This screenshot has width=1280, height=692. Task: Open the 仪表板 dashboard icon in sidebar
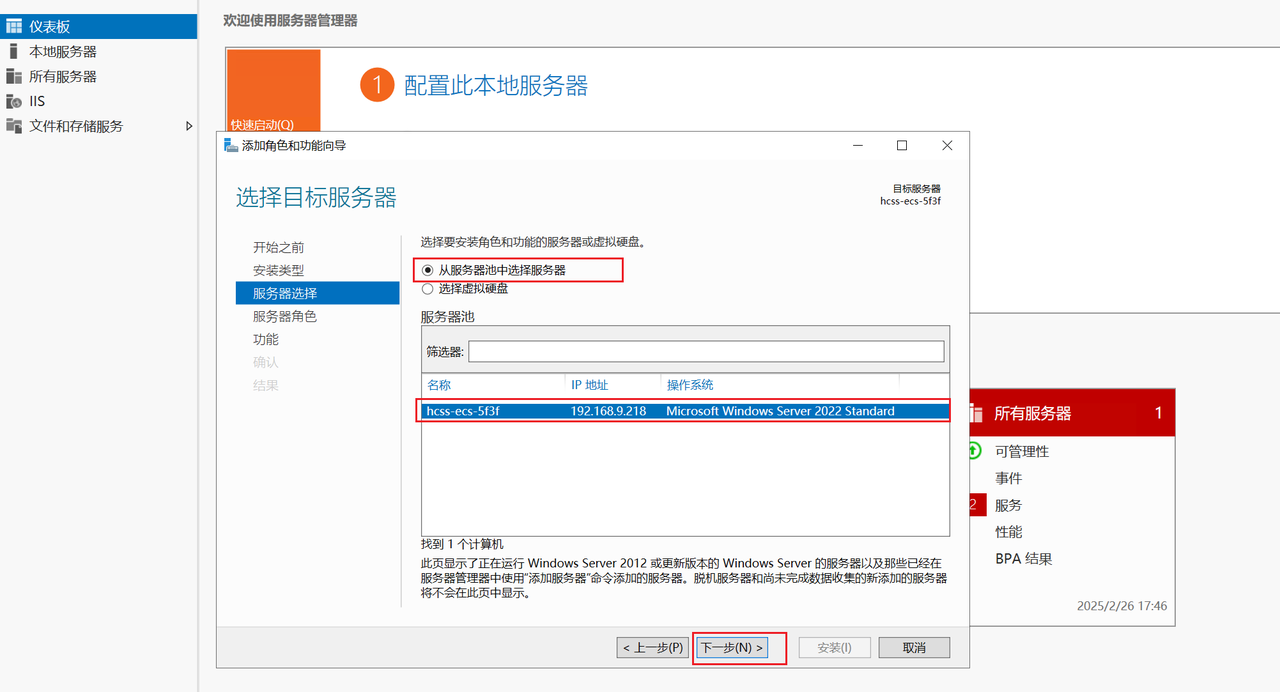(14, 27)
